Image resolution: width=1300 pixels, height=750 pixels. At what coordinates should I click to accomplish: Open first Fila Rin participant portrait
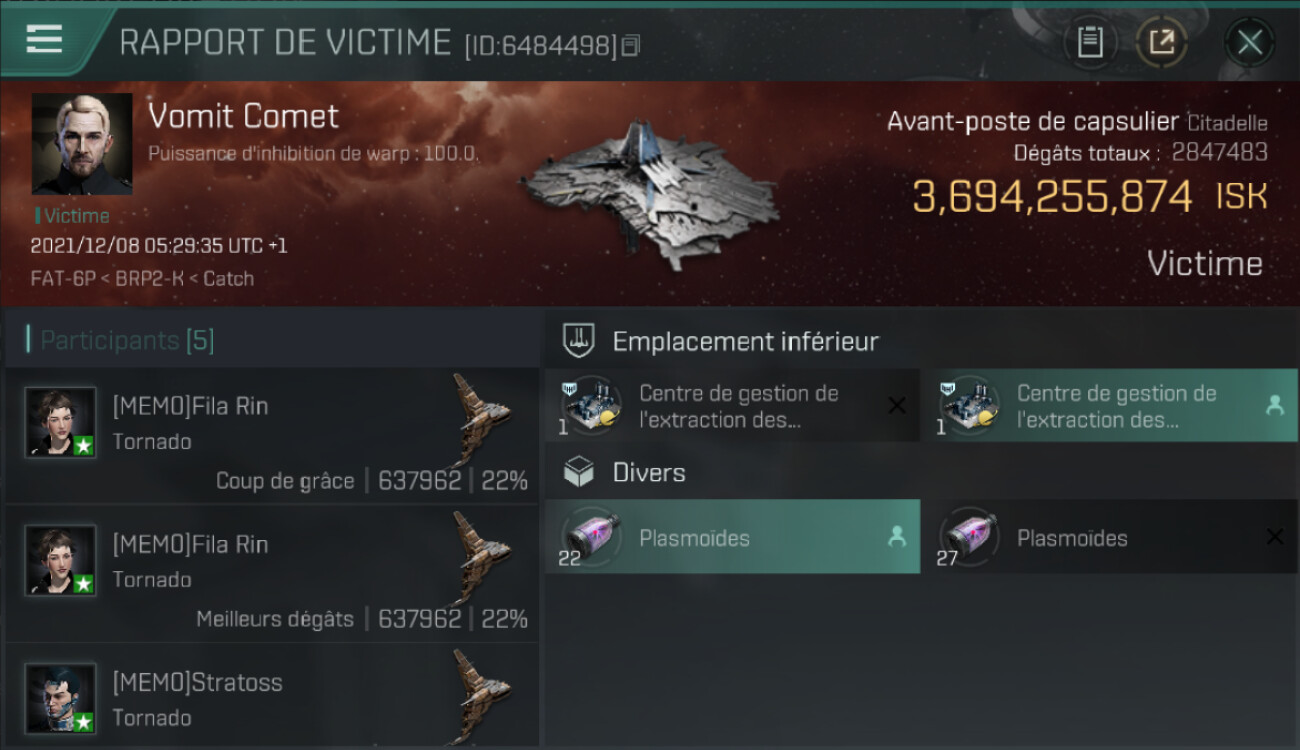61,422
